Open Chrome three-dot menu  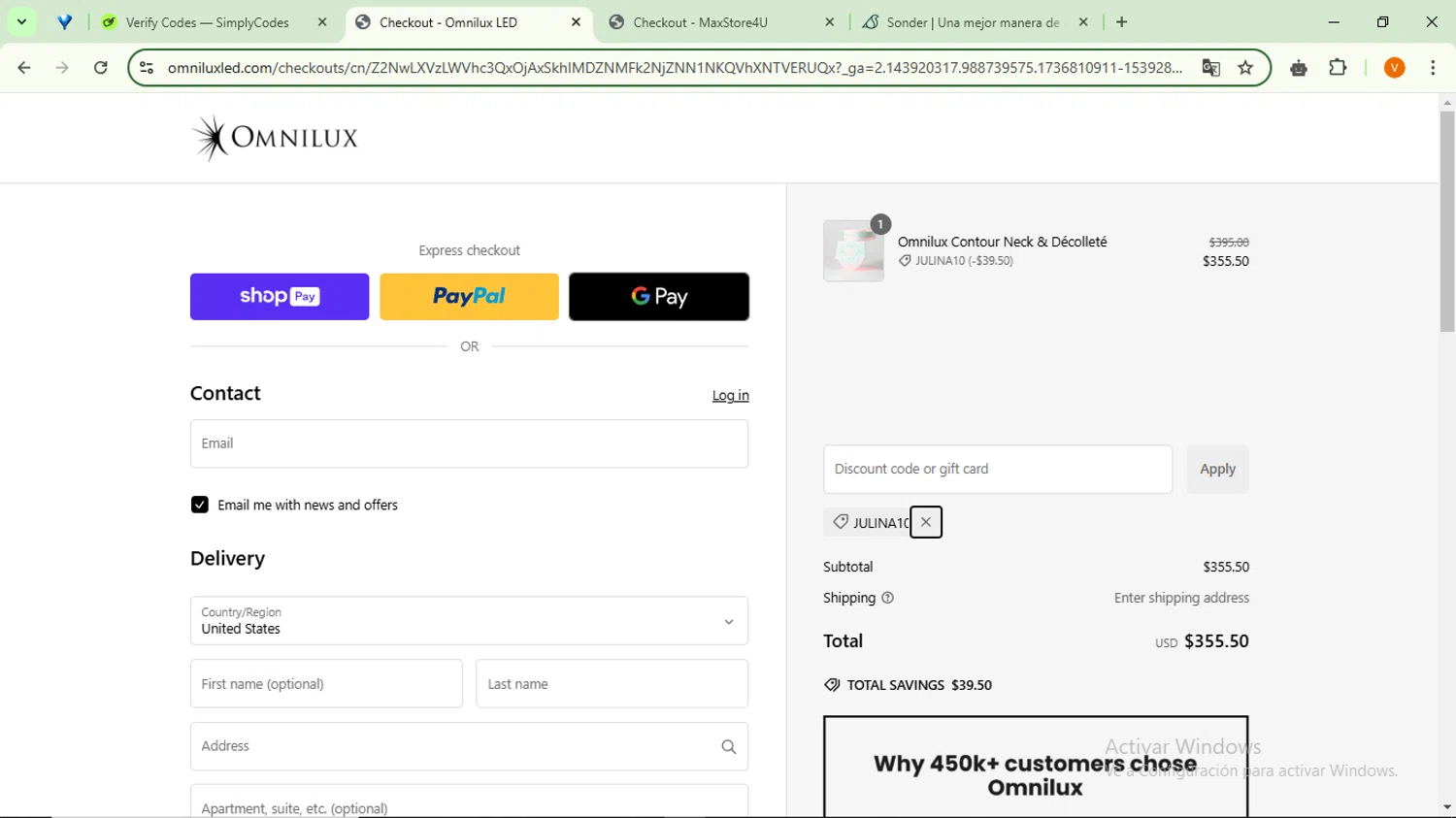click(x=1433, y=68)
